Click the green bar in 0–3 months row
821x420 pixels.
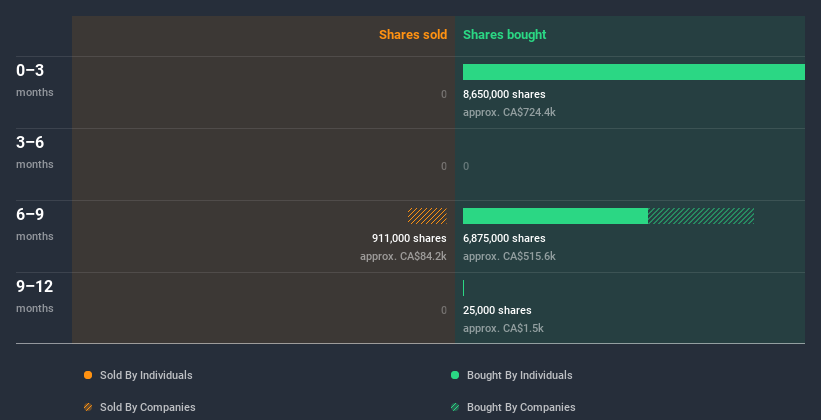[634, 72]
